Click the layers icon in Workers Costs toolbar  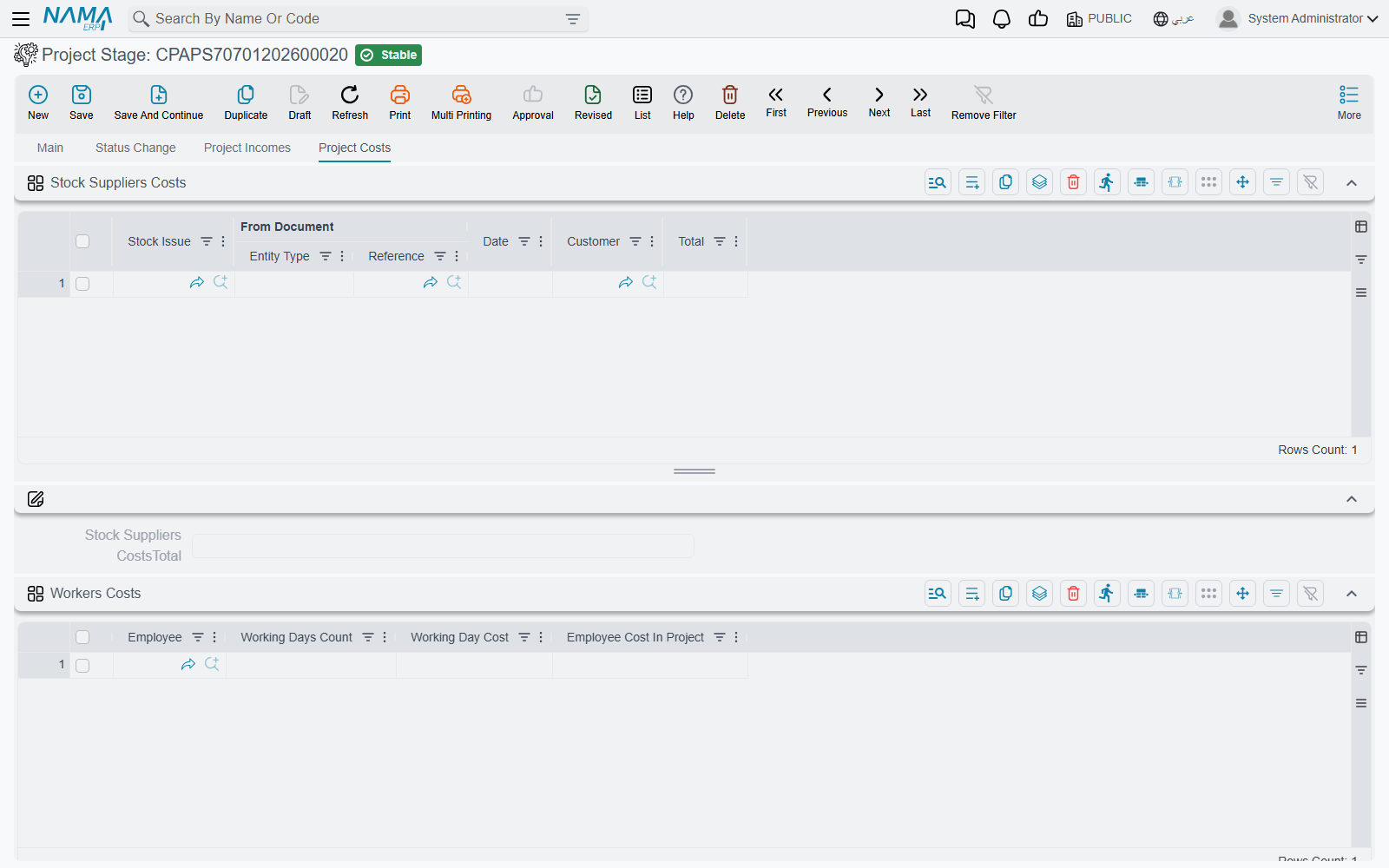tap(1039, 593)
